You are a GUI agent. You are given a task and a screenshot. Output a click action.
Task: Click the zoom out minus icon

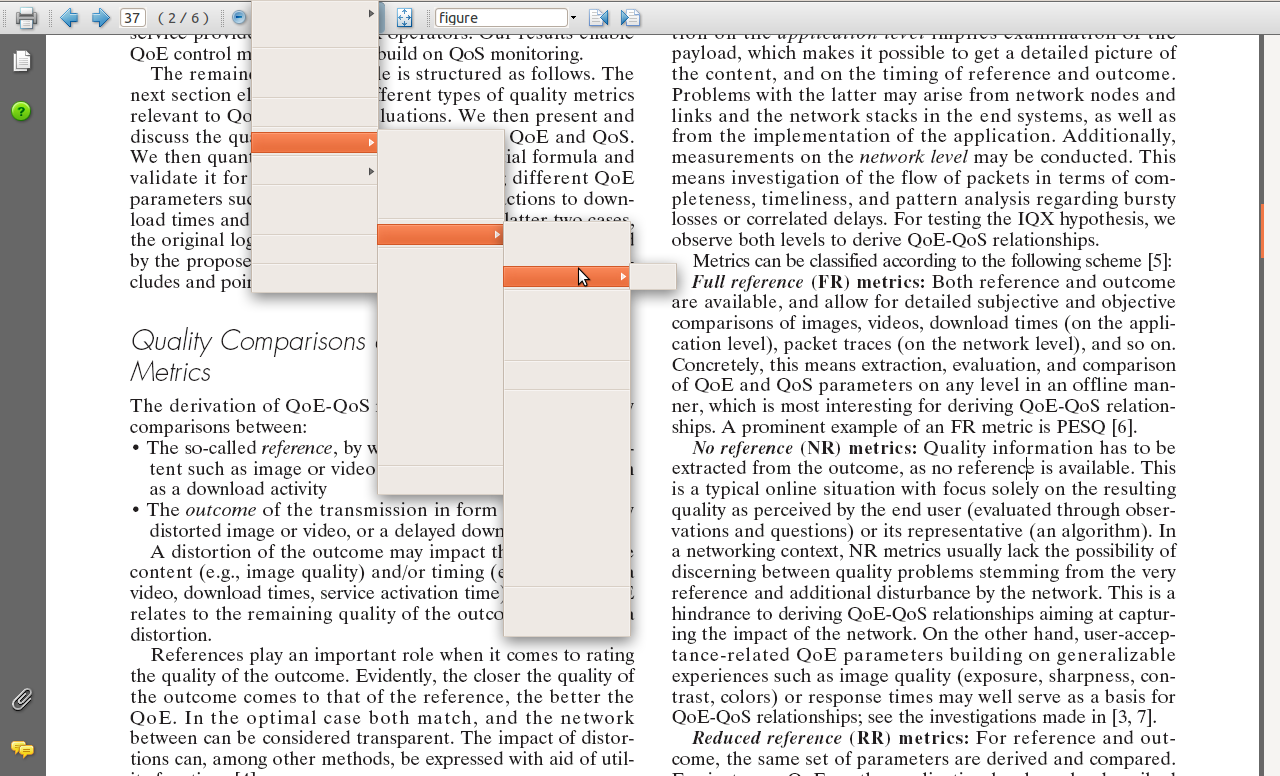[x=239, y=17]
